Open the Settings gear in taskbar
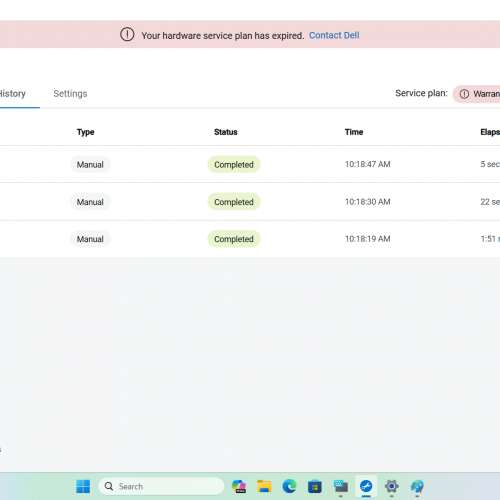Screen dimensions: 500x500 pos(392,487)
